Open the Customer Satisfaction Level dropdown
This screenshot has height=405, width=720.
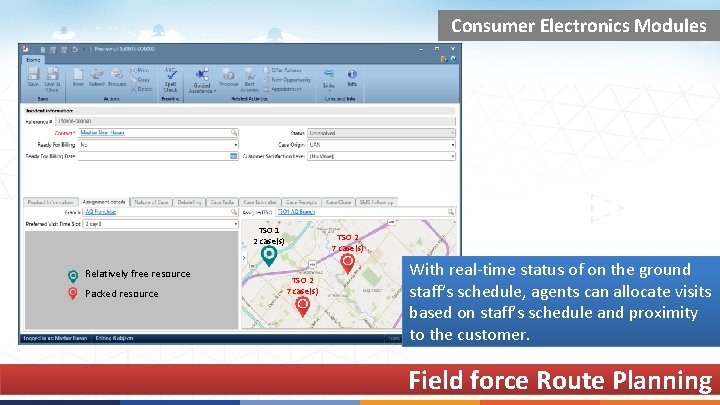coord(452,156)
